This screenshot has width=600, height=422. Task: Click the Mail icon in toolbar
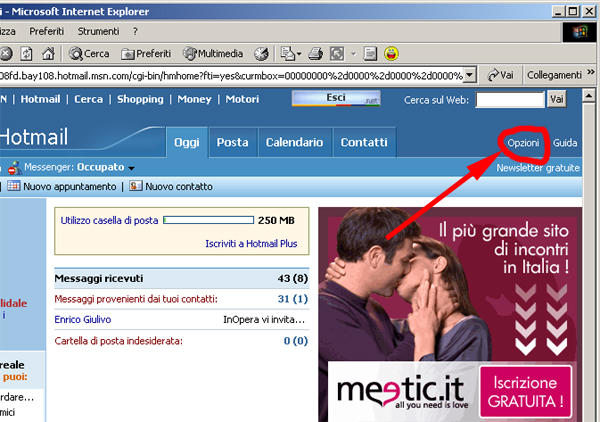[x=287, y=54]
